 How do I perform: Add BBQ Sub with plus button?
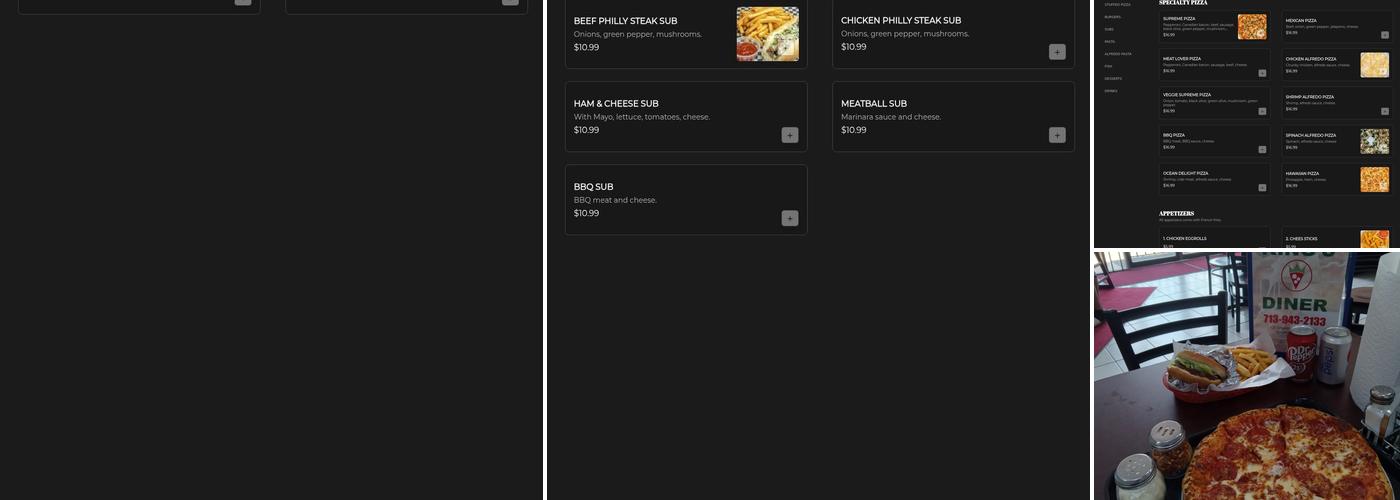pos(790,218)
